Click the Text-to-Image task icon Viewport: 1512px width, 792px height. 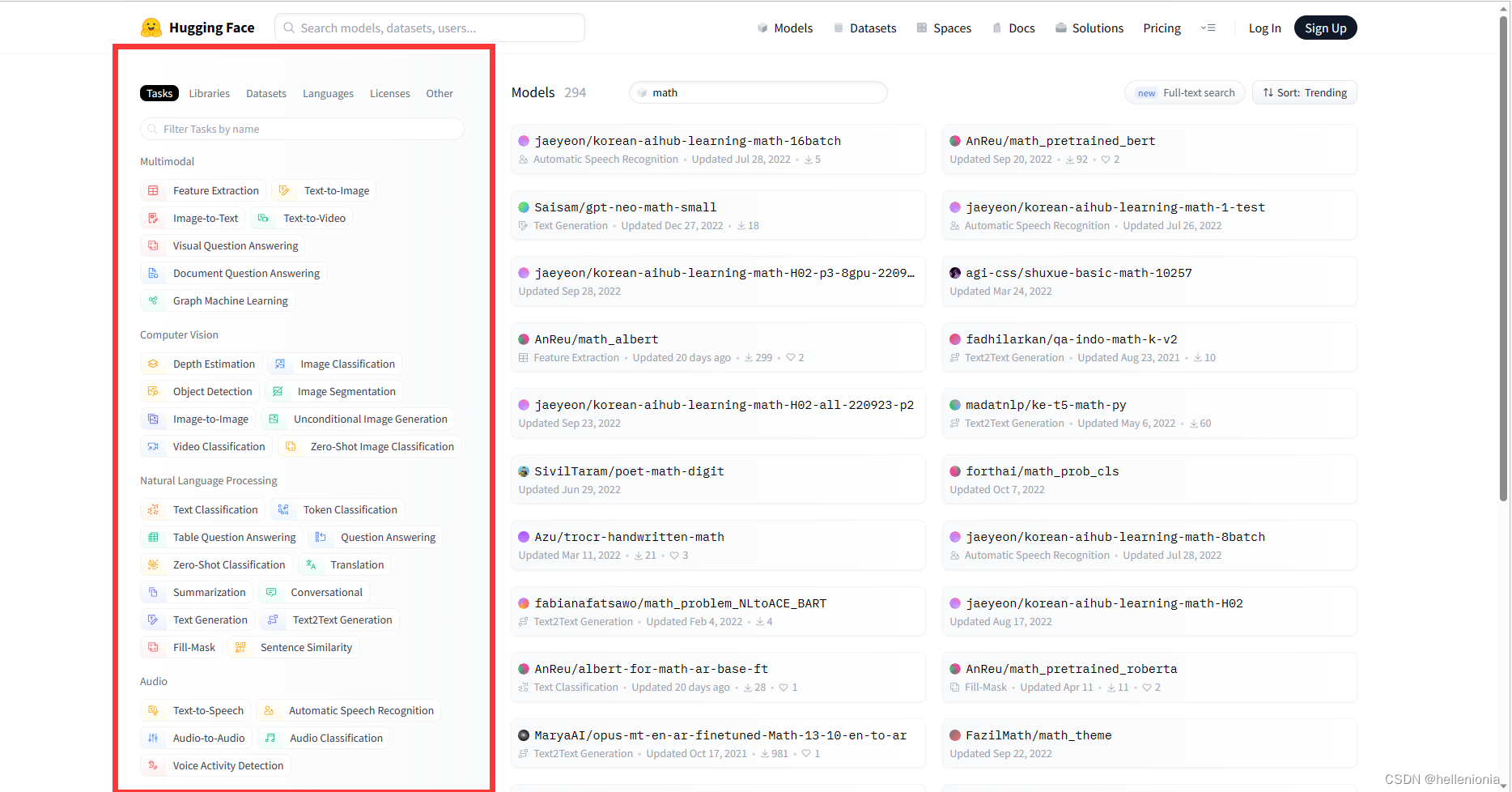(x=284, y=191)
